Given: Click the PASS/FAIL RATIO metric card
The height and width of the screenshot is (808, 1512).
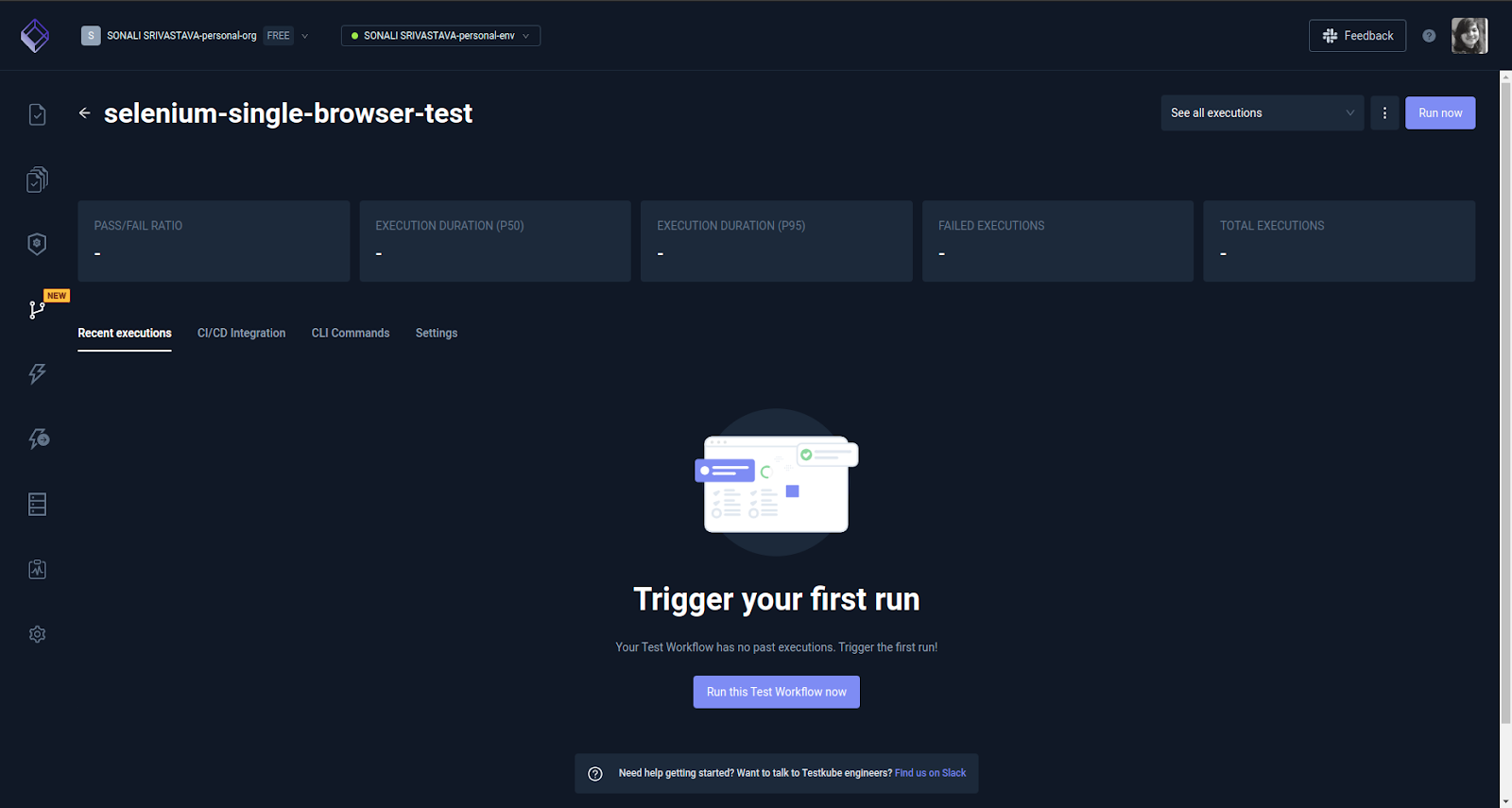Looking at the screenshot, I should (214, 241).
